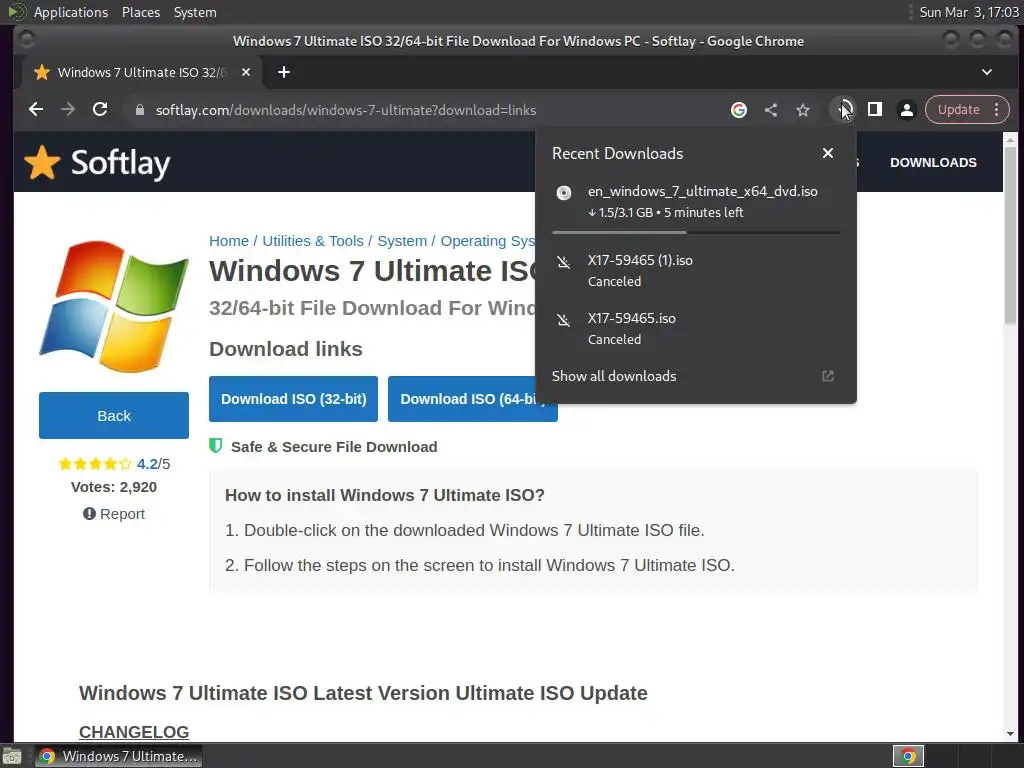Open System breadcrumb link
The height and width of the screenshot is (768, 1024).
click(402, 241)
